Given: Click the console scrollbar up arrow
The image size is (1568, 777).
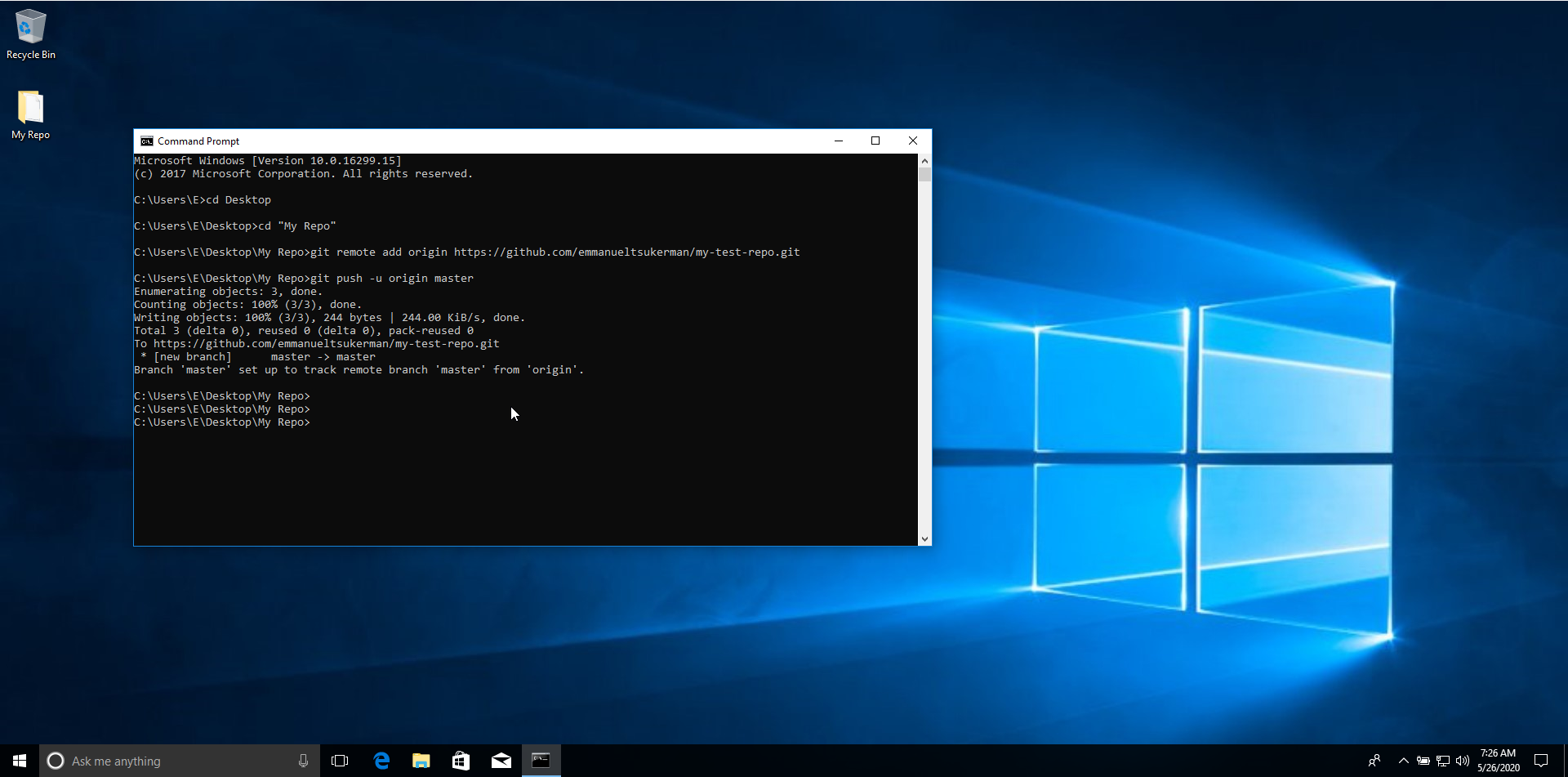Looking at the screenshot, I should click(924, 161).
